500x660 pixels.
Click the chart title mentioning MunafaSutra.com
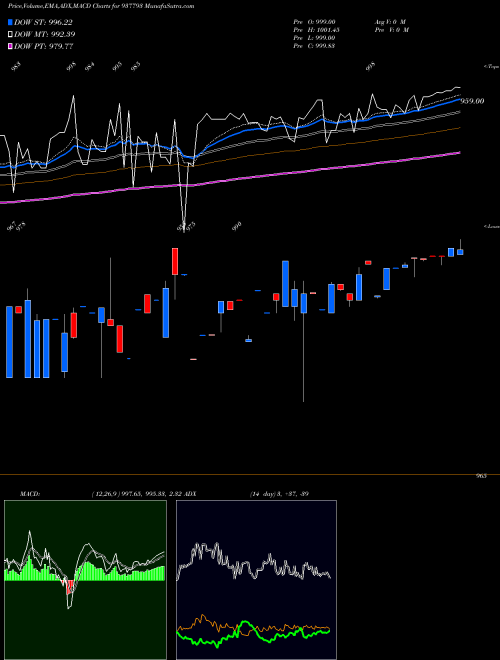[x=101, y=6]
